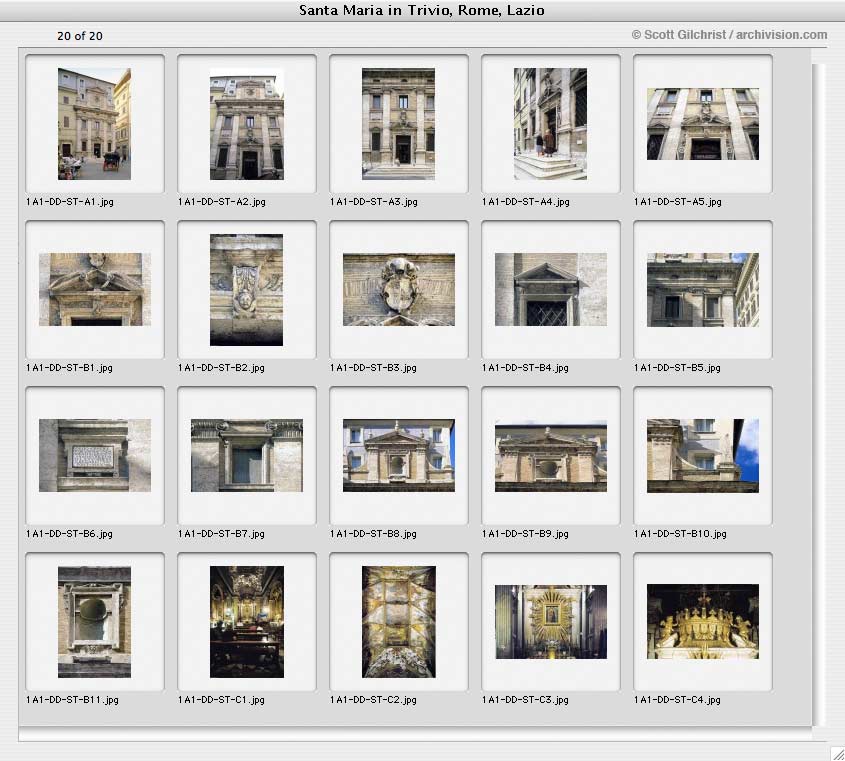Click the filename label 1A1-DD-ST-A1.jpg
Screen dimensions: 845x761
point(70,202)
